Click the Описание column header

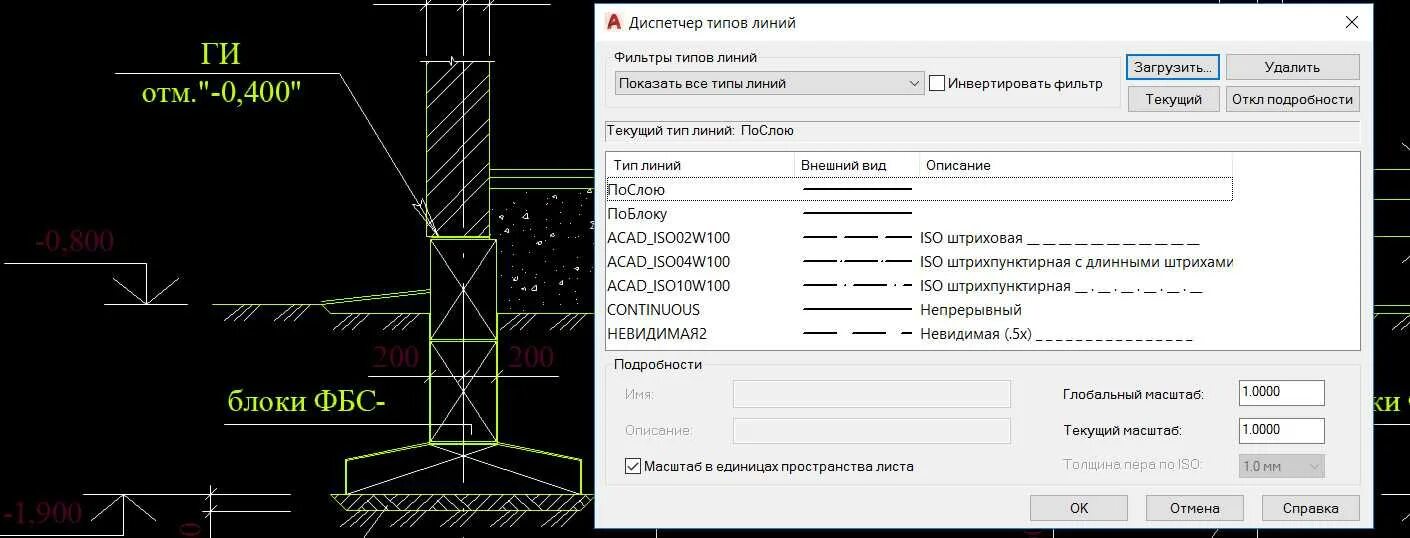(1075, 165)
